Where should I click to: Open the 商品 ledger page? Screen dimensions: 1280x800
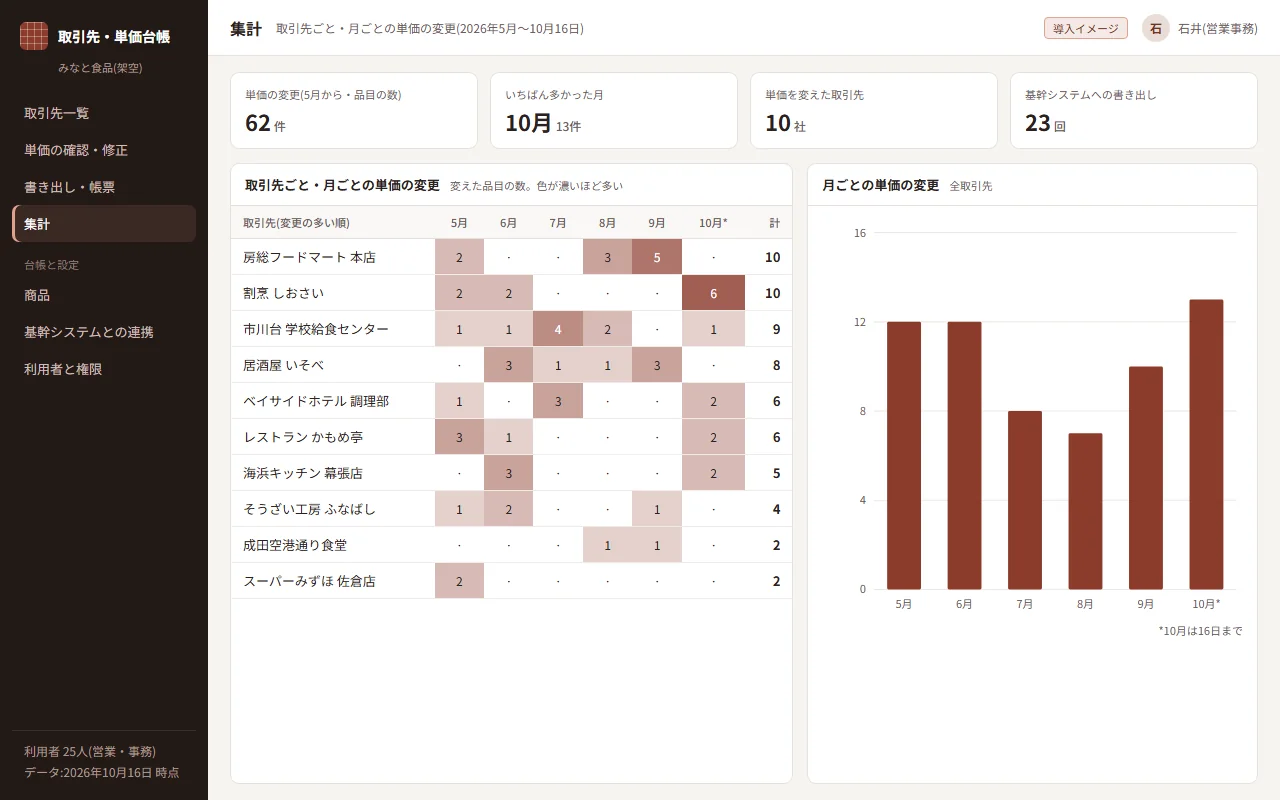pos(104,295)
